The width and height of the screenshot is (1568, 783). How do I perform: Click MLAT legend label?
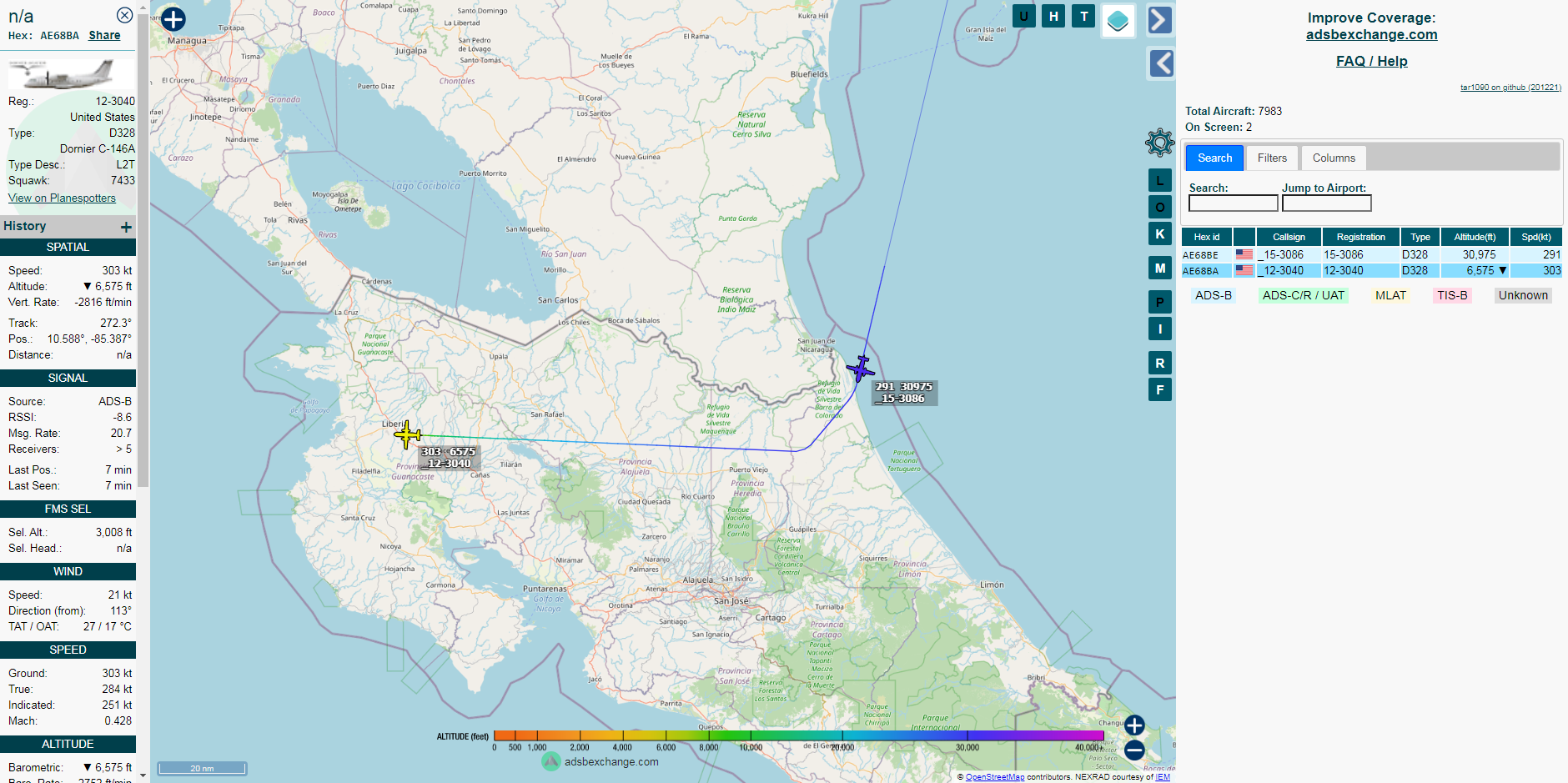[1390, 295]
